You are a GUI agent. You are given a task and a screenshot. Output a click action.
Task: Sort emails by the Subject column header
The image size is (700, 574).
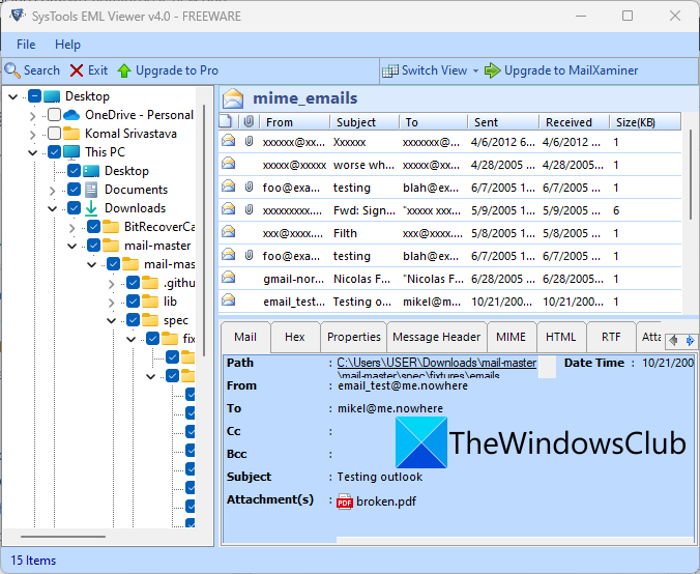tap(364, 122)
